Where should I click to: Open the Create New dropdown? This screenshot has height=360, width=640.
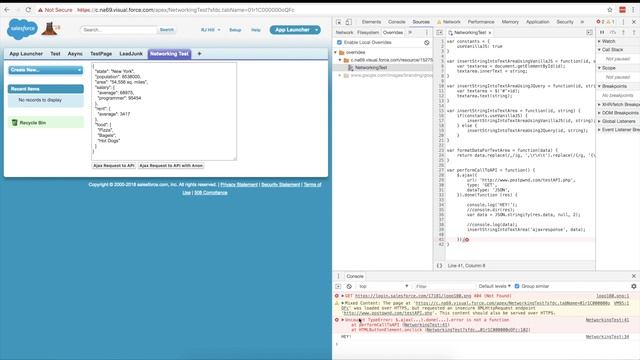click(45, 70)
